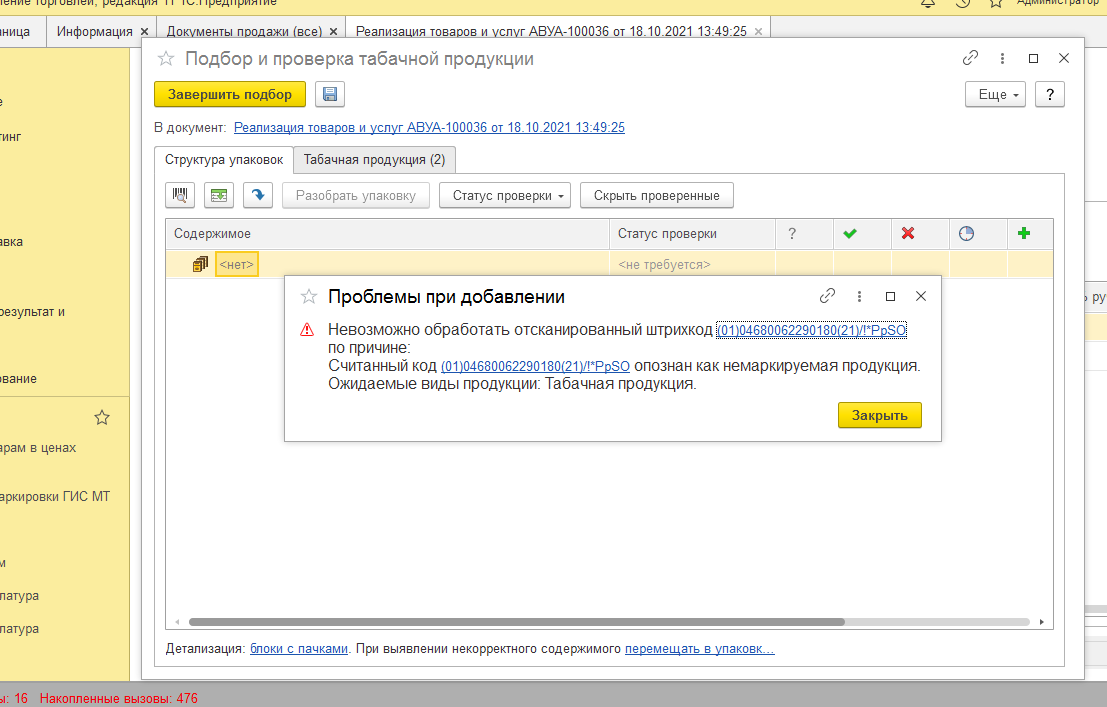Click the green table toolbar icon

coord(219,196)
